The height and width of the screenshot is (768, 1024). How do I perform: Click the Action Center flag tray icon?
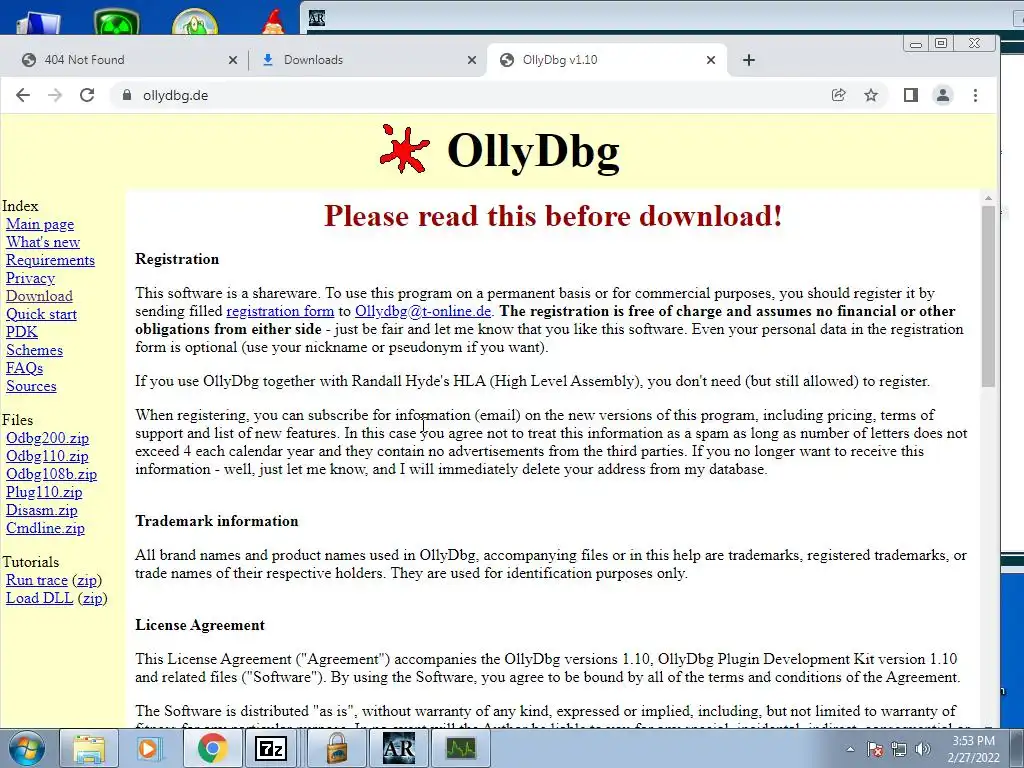875,749
